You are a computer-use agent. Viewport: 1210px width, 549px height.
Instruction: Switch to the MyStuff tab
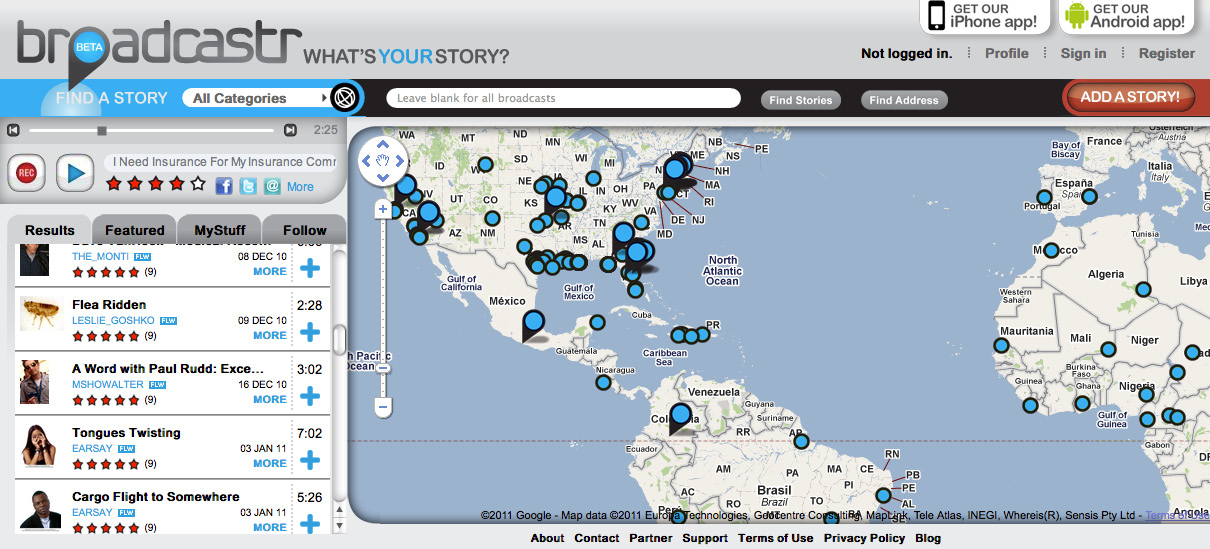coord(220,230)
